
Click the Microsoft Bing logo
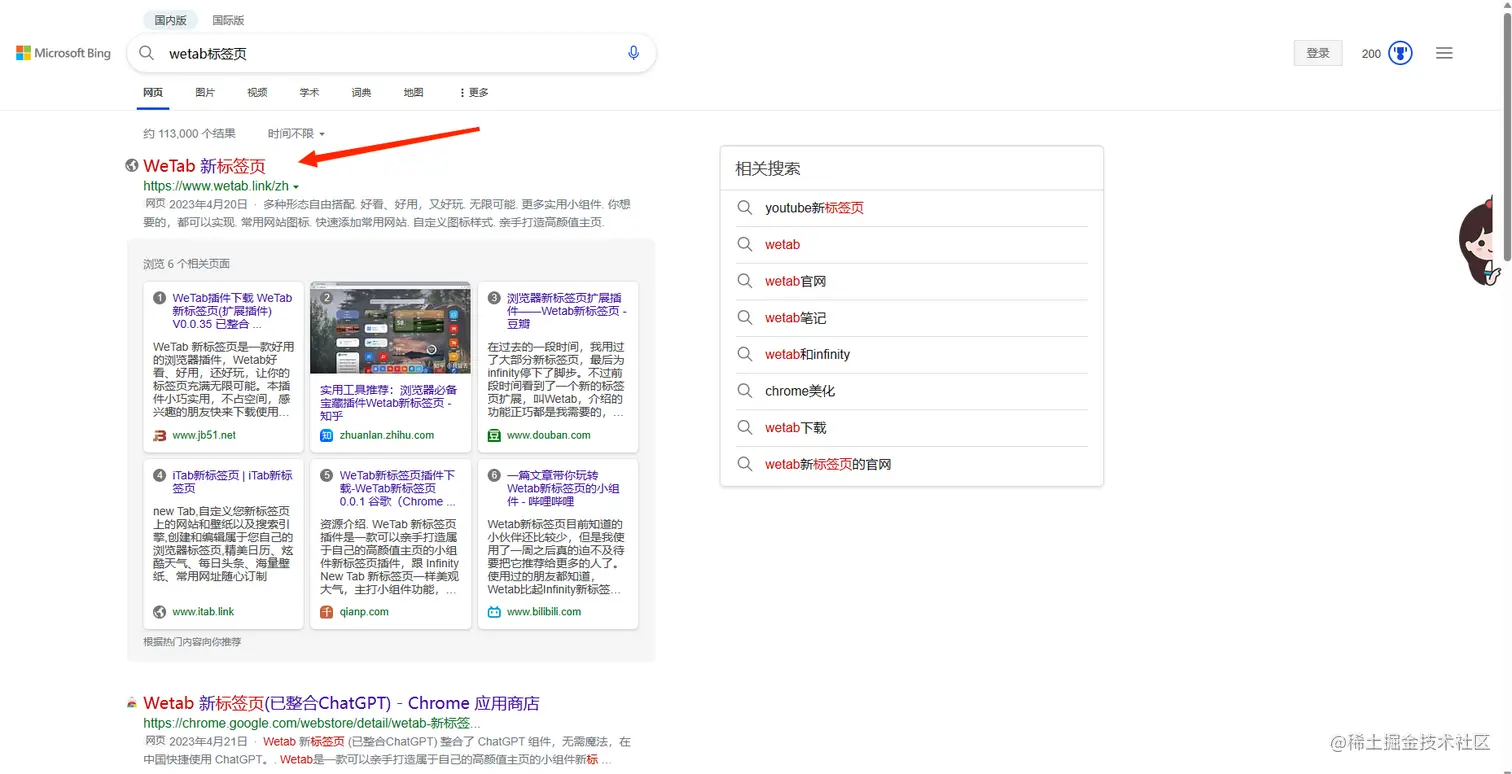[x=63, y=53]
